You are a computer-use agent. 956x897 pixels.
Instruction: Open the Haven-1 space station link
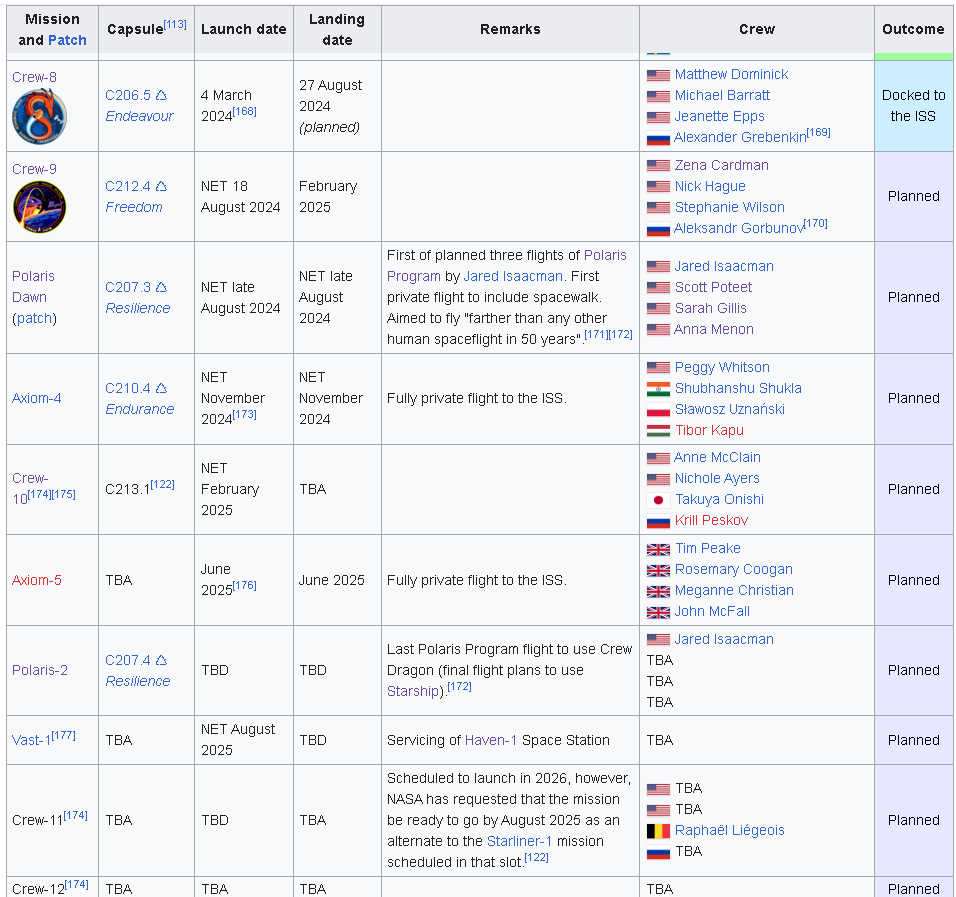(x=491, y=740)
